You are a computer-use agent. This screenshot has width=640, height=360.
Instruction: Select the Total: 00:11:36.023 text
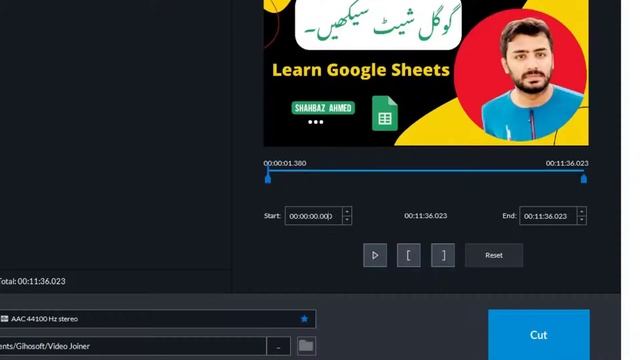pyautogui.click(x=32, y=281)
